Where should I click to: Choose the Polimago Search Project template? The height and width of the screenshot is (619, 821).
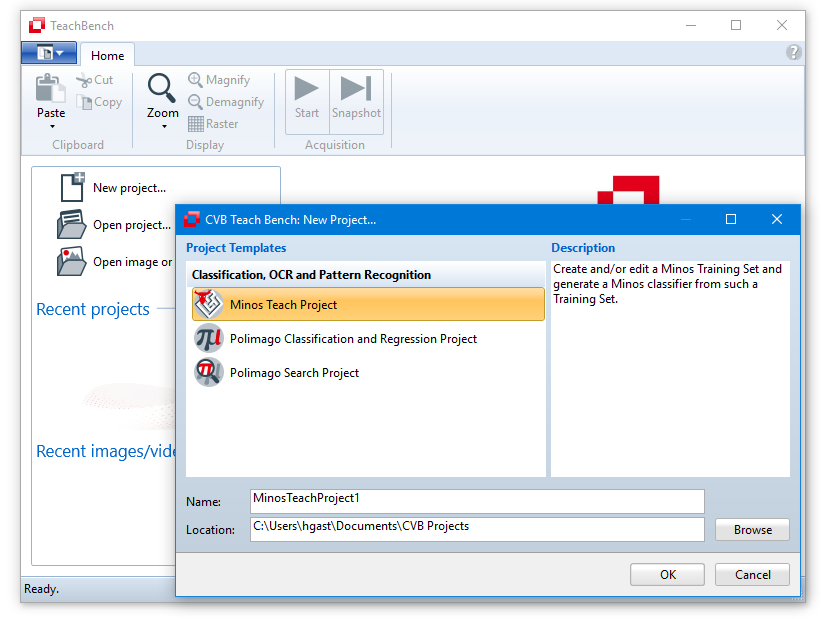tap(294, 373)
